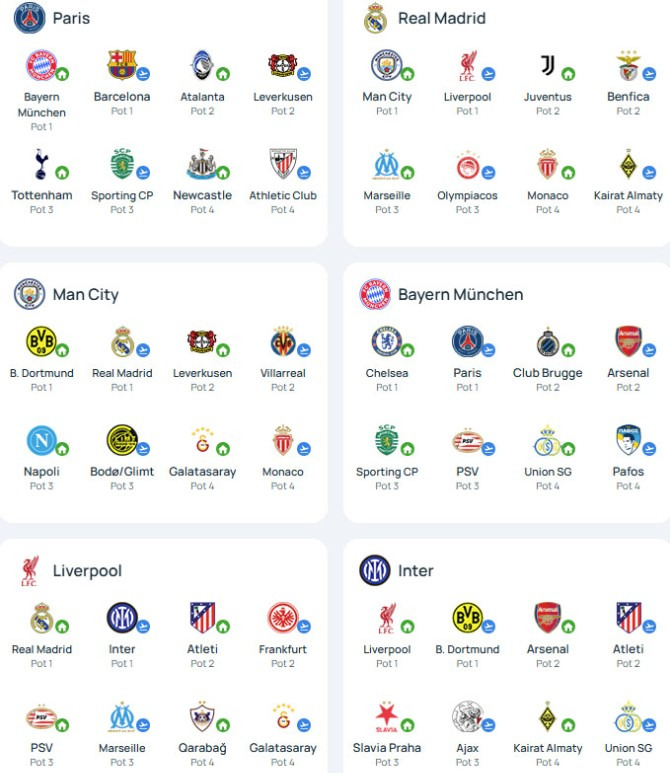Image resolution: width=670 pixels, height=773 pixels.
Task: Click green home badge beside Tottenham
Action: tap(62, 173)
